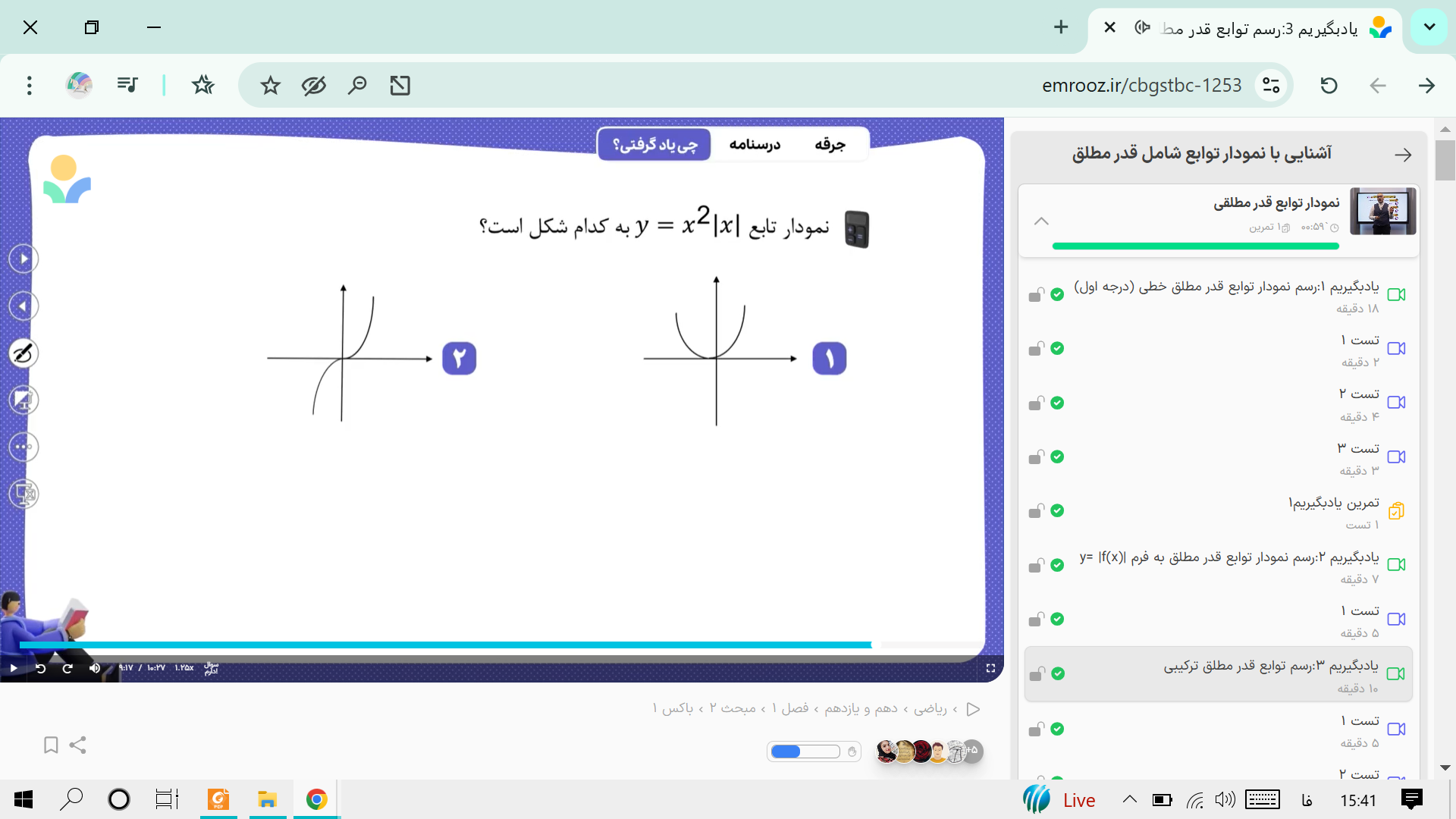
Task: Toggle the browser eye tracking-protection icon
Action: [x=313, y=86]
